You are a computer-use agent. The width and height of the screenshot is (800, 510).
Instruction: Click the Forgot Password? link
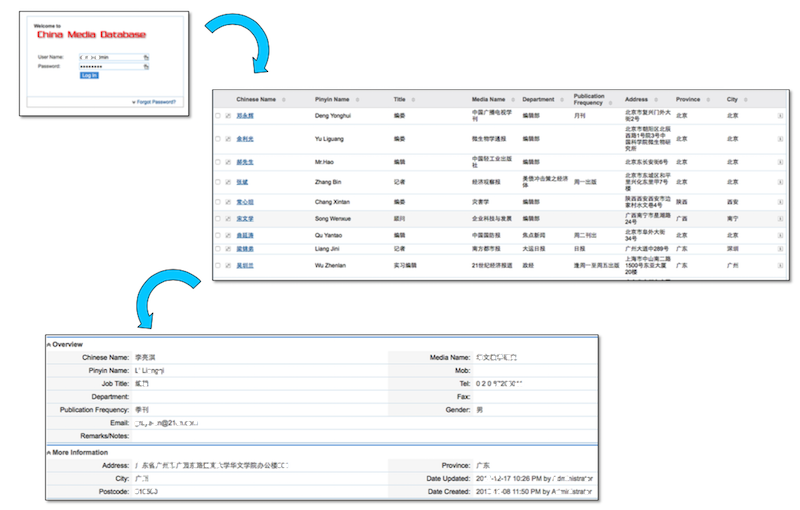157,102
